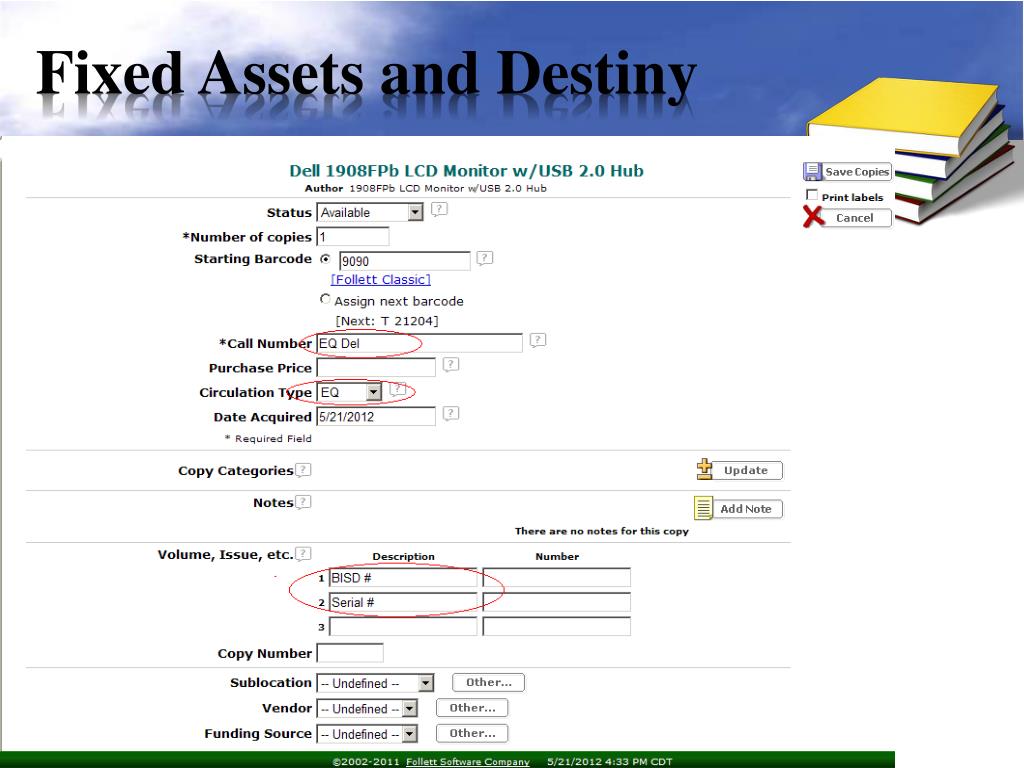
Task: Click the Serial # description field
Action: (403, 602)
